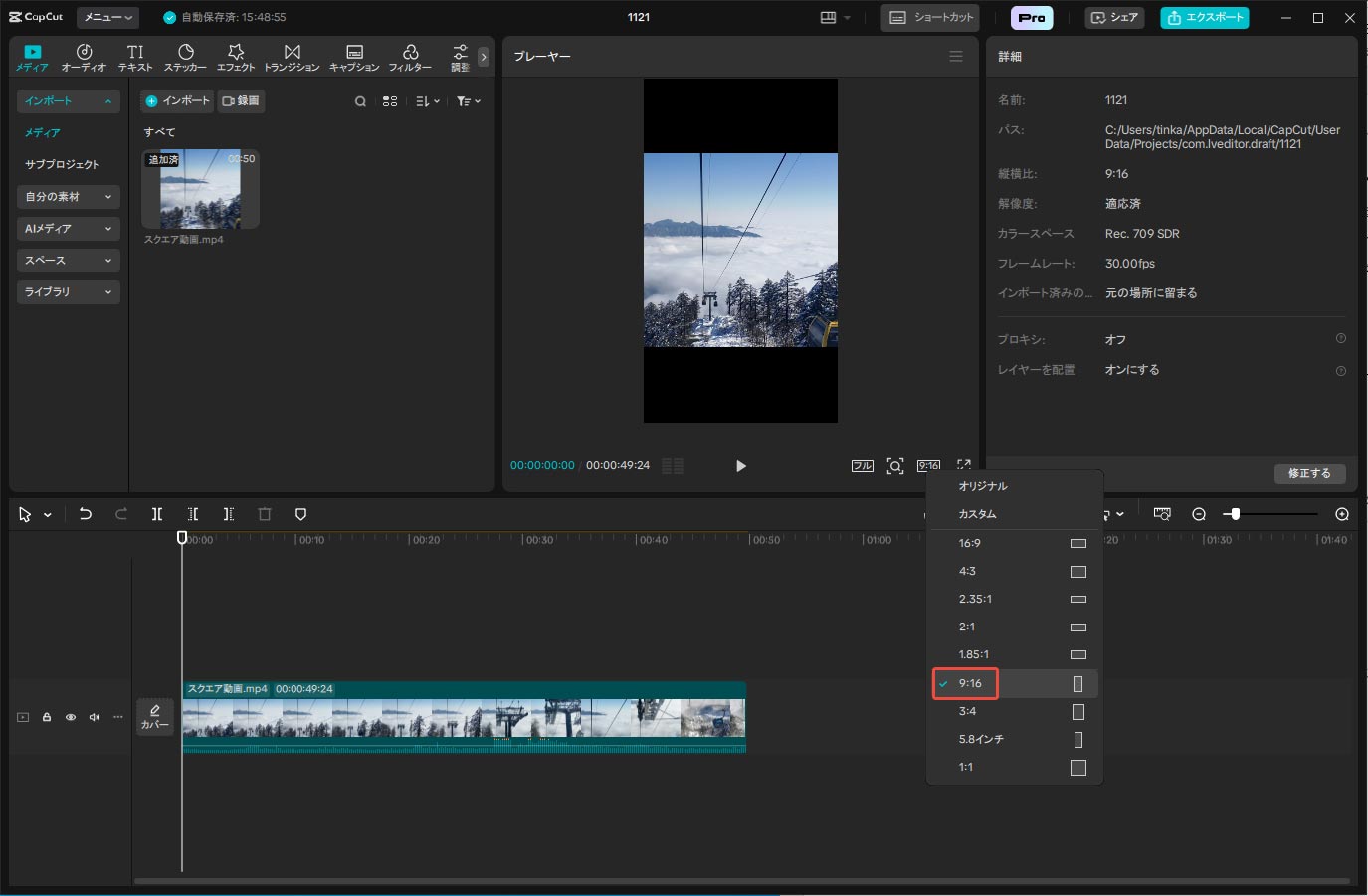Choose the 1:1 aspect ratio option
The image size is (1368, 896).
tap(1015, 767)
